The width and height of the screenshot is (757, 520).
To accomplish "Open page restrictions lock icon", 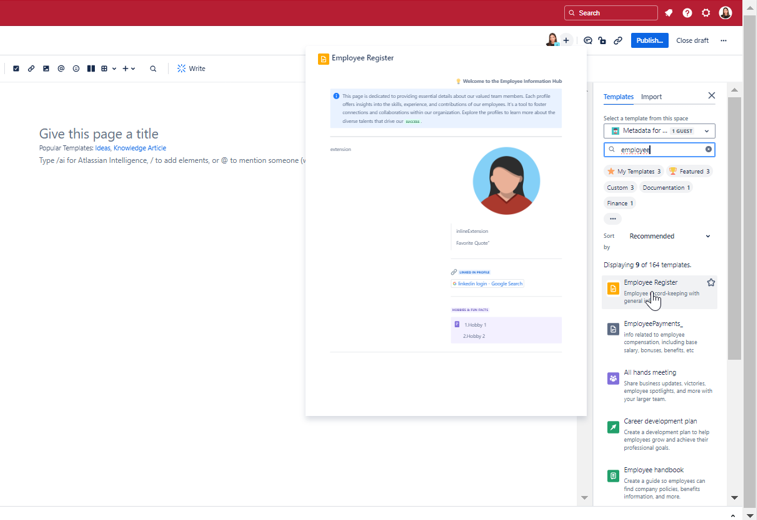I will tap(602, 41).
